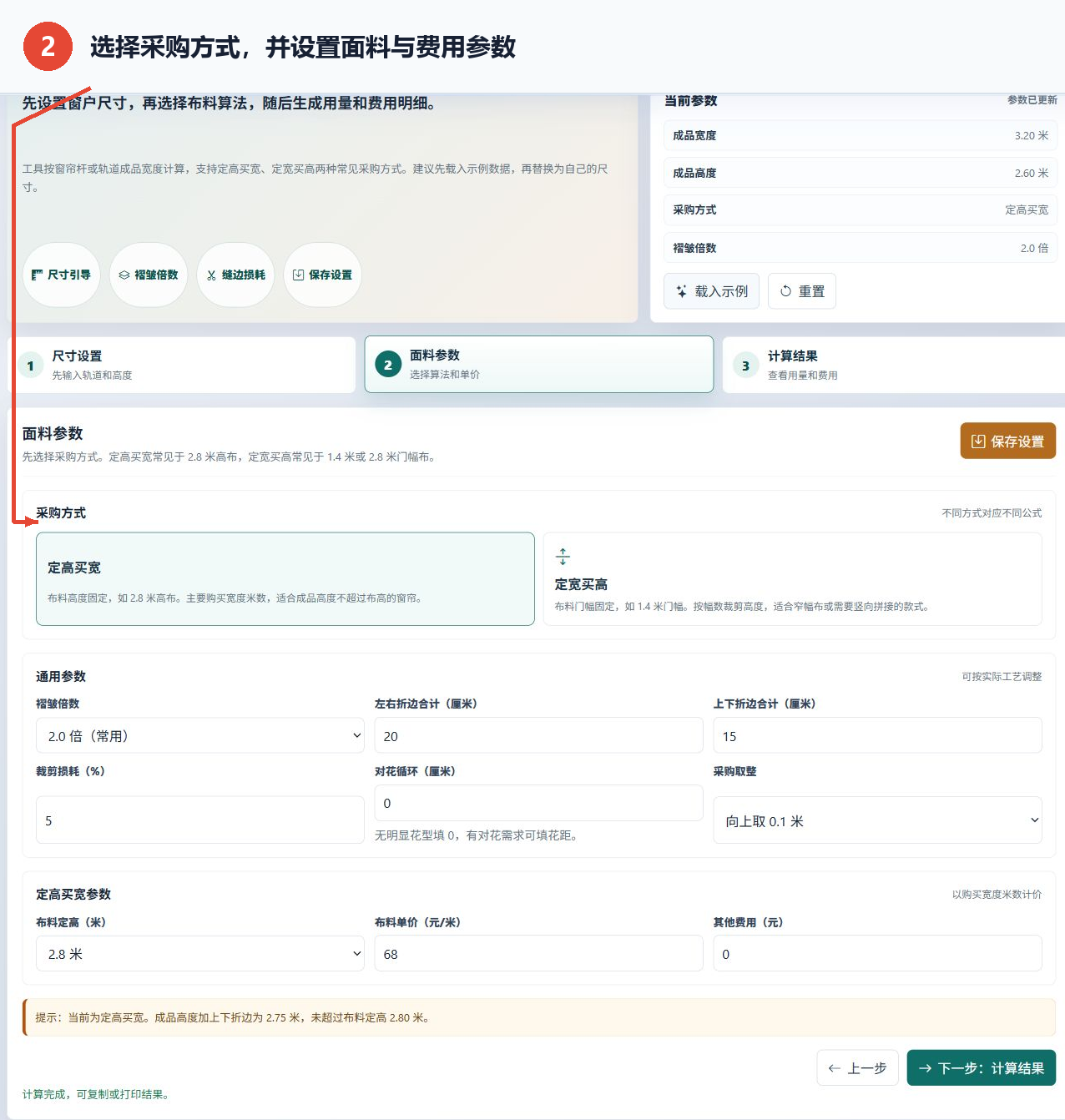Click the 当前参数 panel heading
This screenshot has height=1120, width=1065.
tap(690, 100)
